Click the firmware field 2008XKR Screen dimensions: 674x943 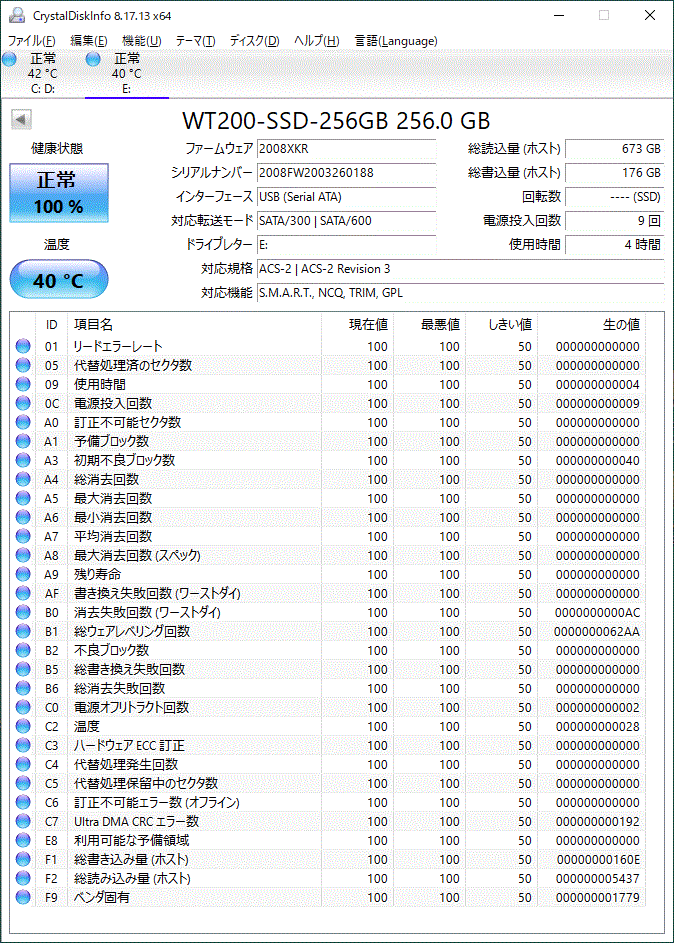(346, 149)
